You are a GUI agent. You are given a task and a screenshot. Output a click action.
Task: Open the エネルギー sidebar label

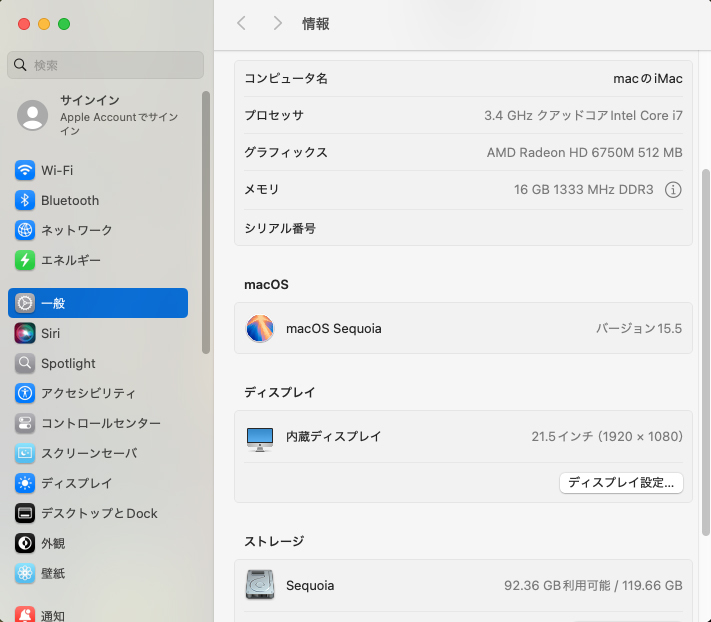click(x=71, y=260)
